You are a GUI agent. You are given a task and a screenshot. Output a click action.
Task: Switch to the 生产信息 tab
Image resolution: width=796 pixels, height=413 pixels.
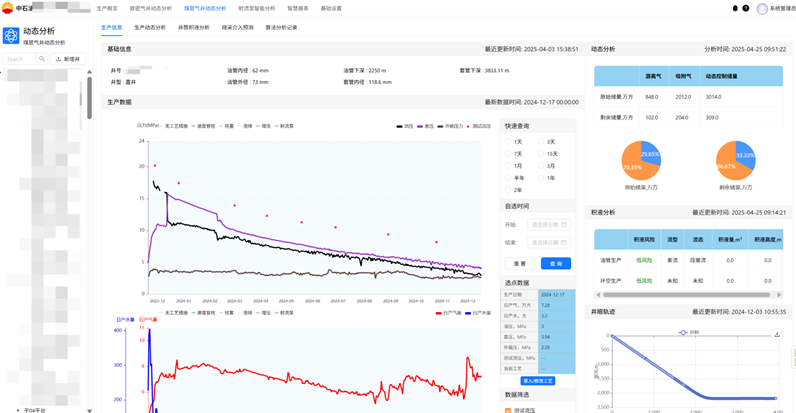pyautogui.click(x=111, y=27)
